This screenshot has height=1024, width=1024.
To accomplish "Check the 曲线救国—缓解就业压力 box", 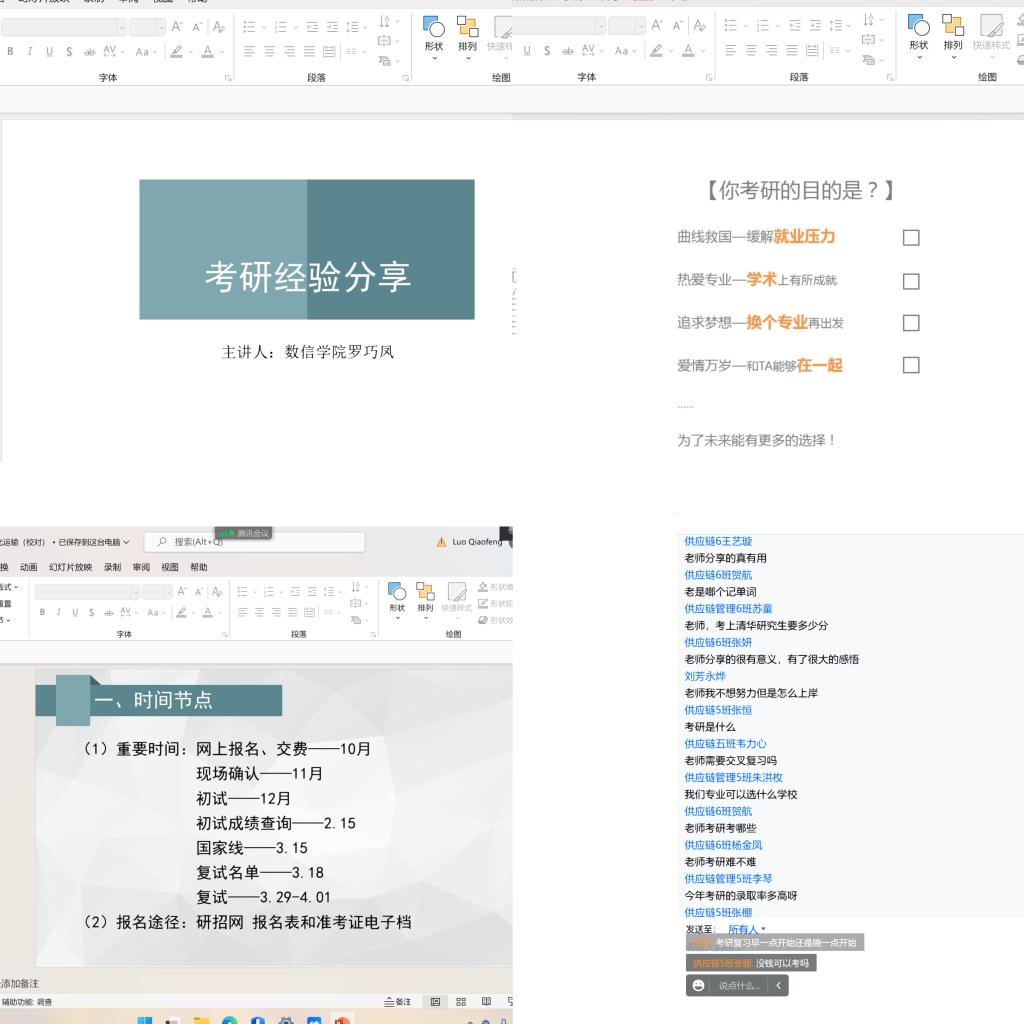I will tap(911, 238).
